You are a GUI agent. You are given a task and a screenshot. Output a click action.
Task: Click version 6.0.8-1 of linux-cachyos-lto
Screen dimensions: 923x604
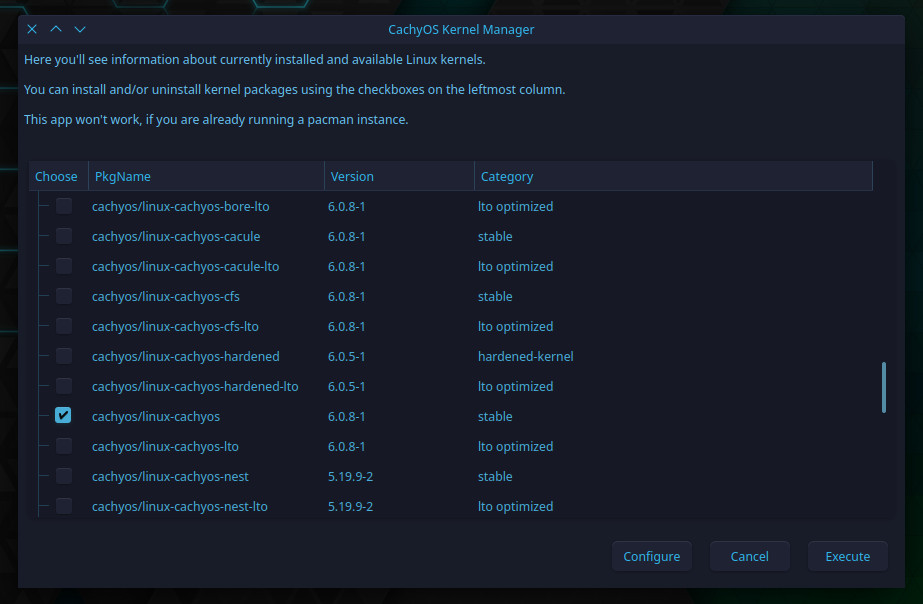click(347, 447)
